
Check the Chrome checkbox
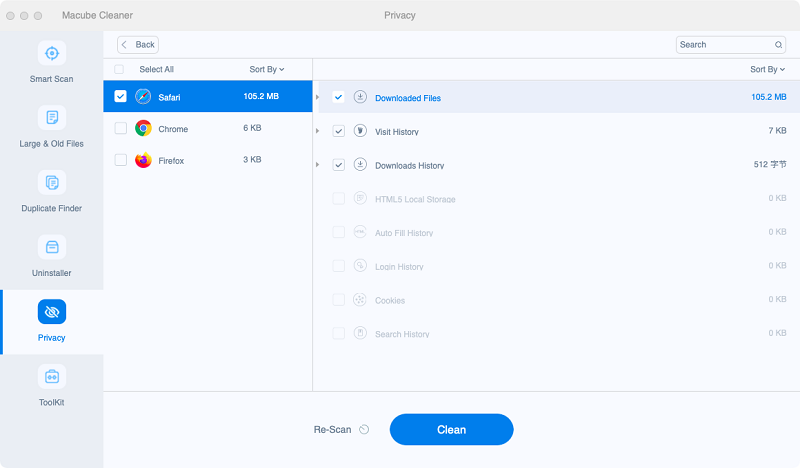(121, 128)
